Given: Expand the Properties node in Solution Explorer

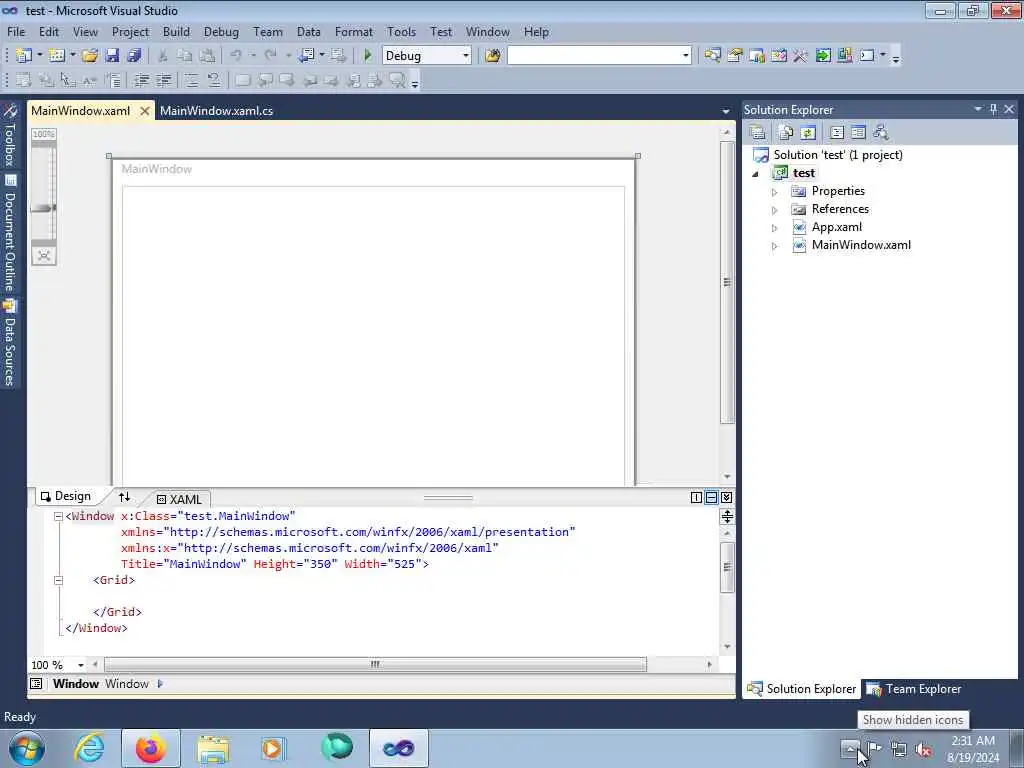Looking at the screenshot, I should 775,192.
